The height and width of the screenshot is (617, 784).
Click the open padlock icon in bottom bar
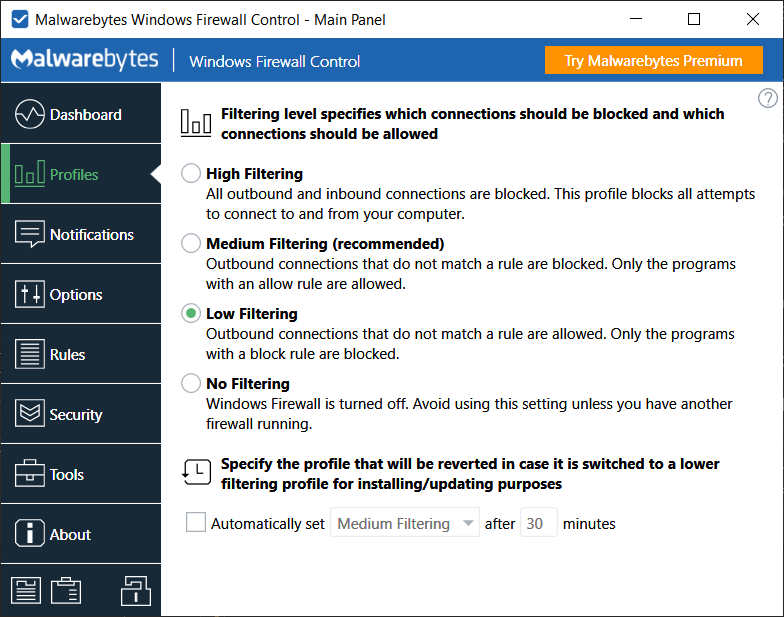(135, 590)
